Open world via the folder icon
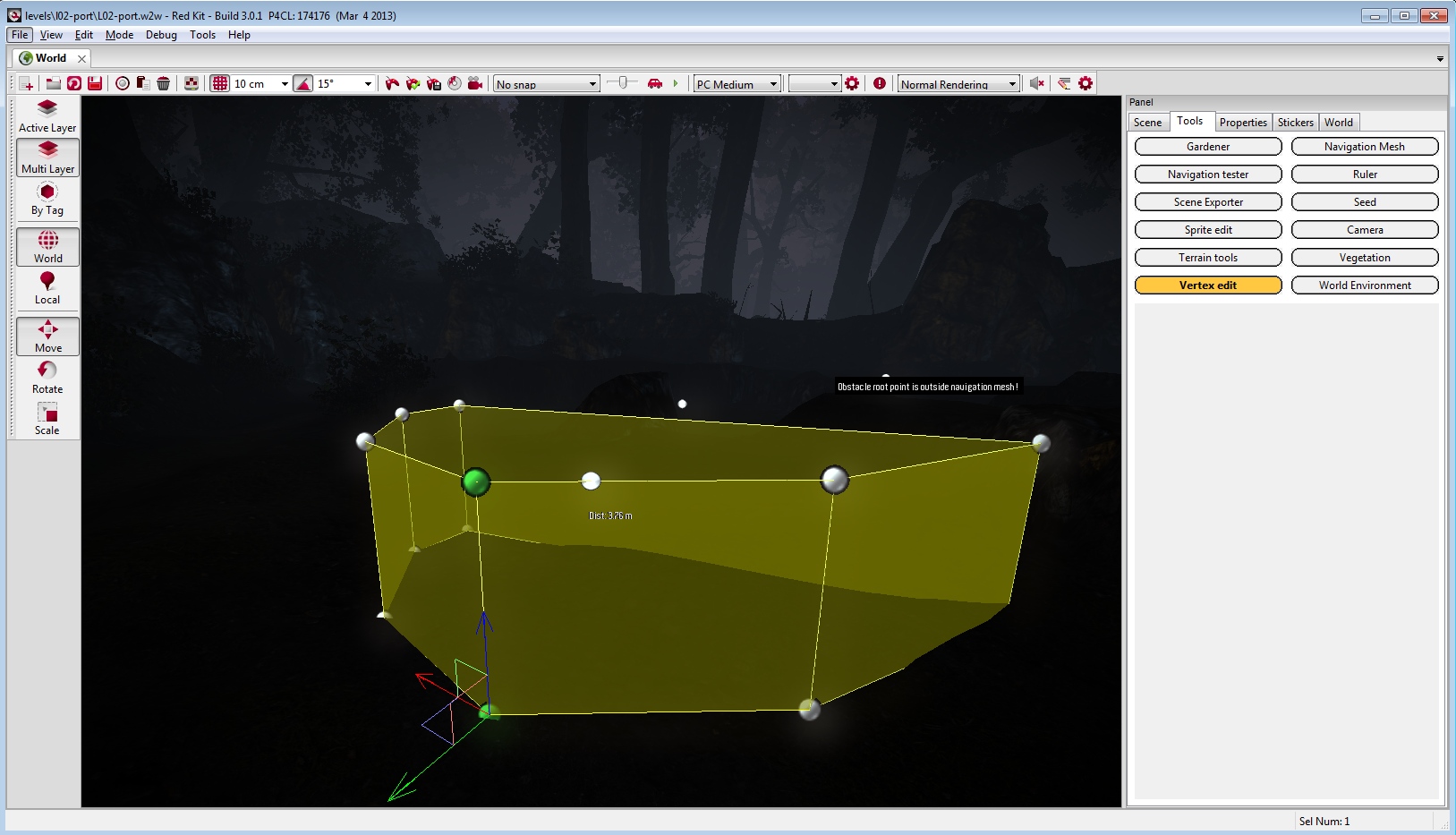 point(54,83)
